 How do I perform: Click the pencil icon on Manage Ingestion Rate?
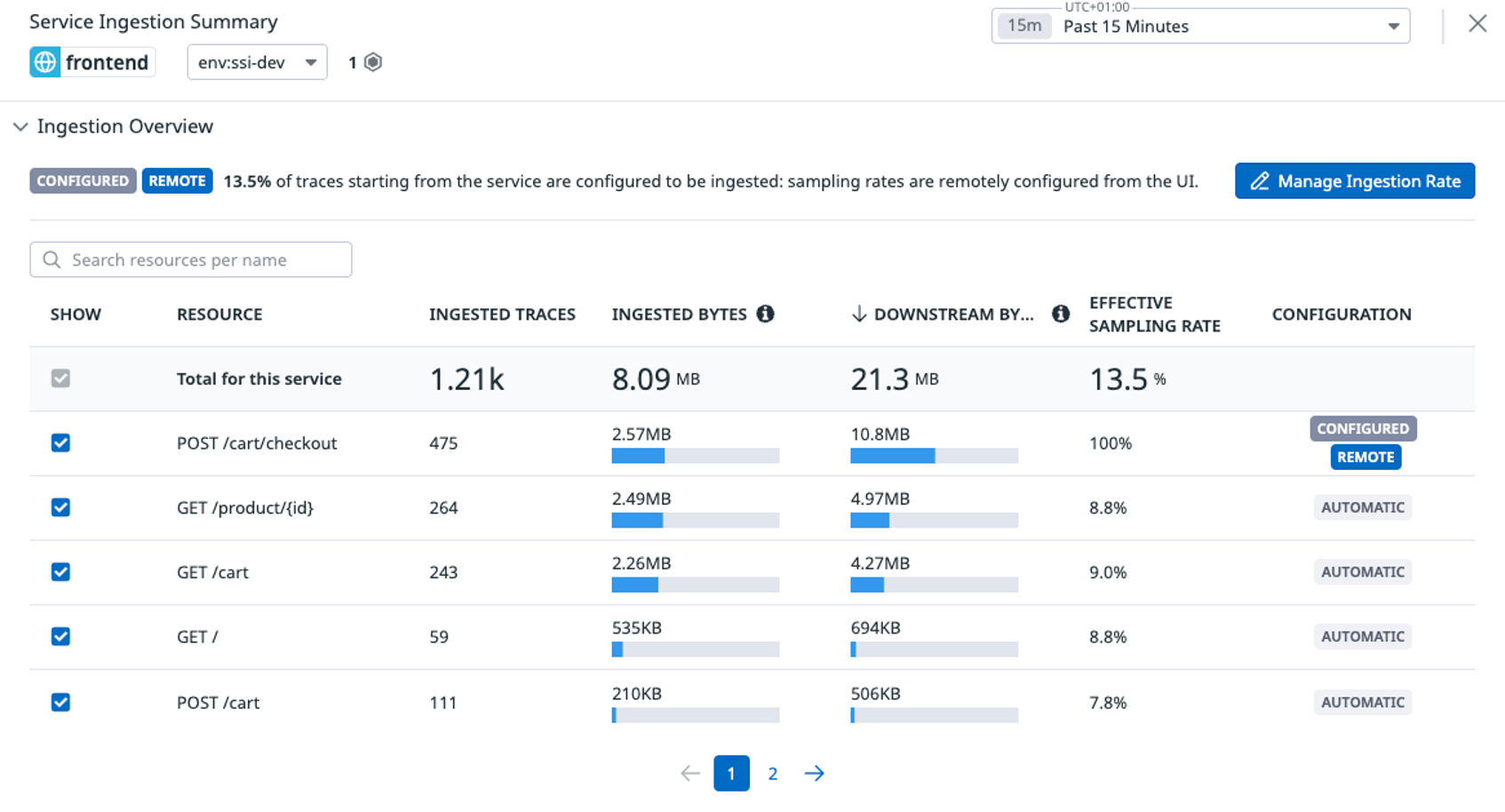(1260, 181)
